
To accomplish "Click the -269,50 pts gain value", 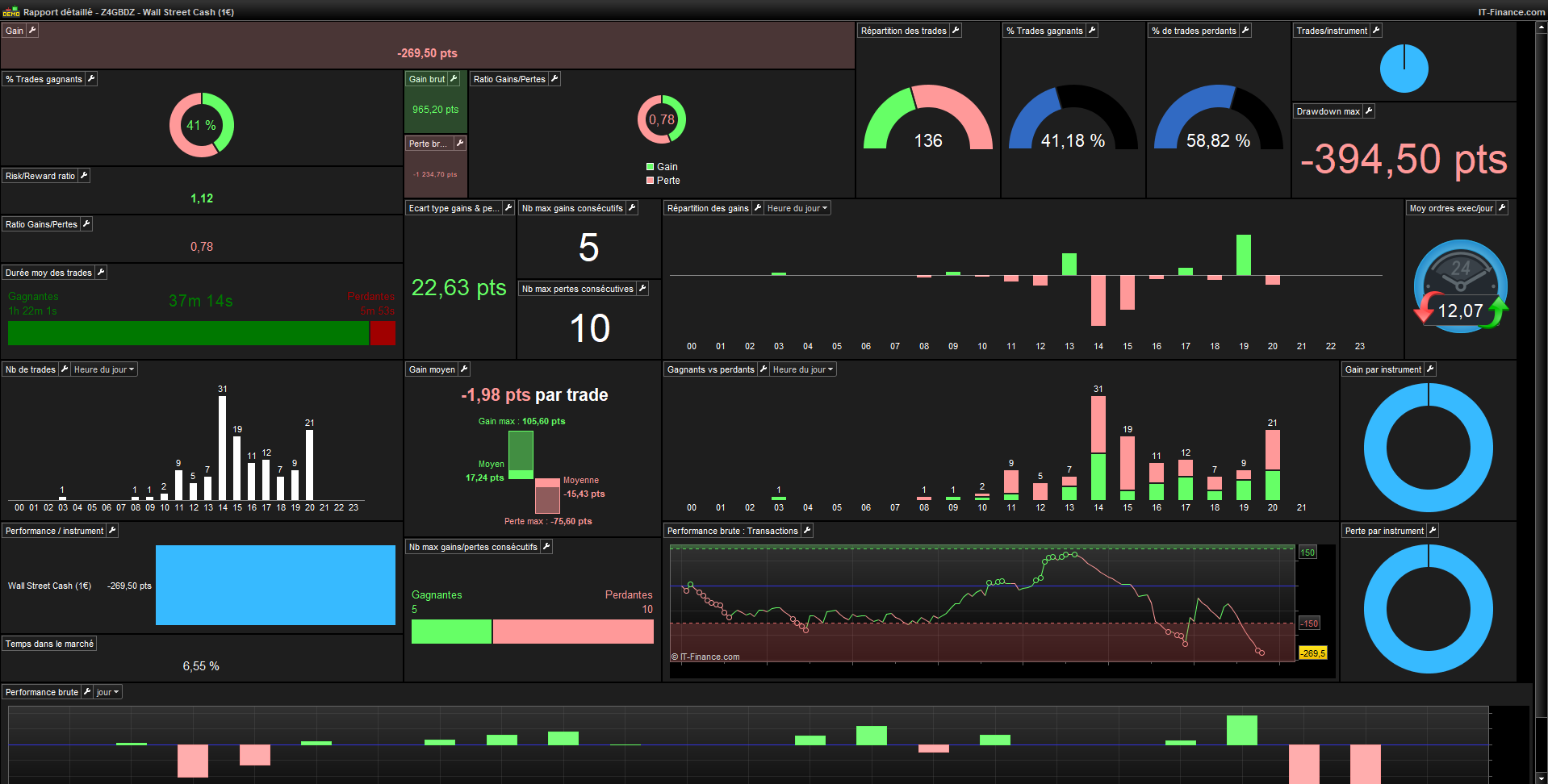I will click(427, 53).
